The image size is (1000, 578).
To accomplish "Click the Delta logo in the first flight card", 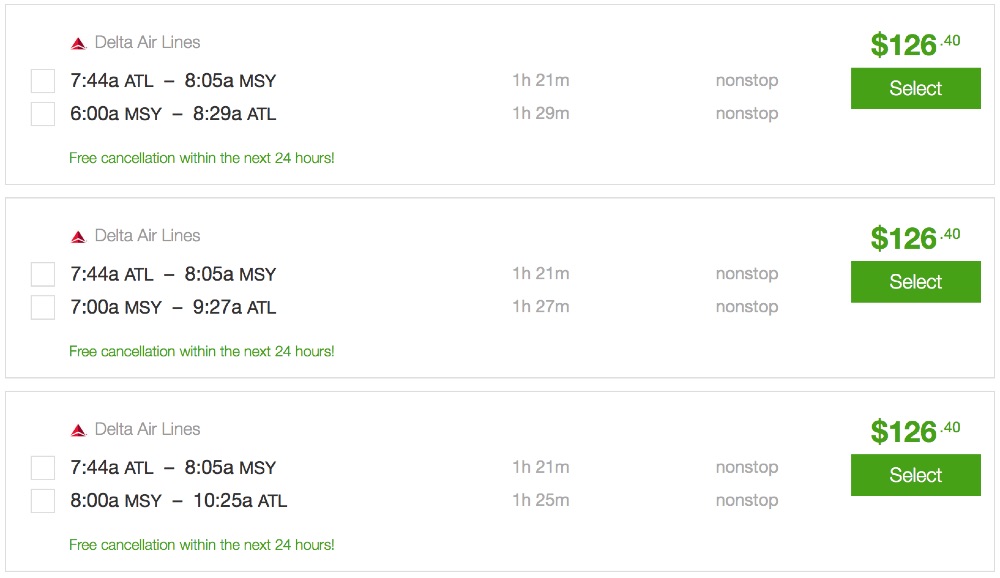I will coord(78,43).
